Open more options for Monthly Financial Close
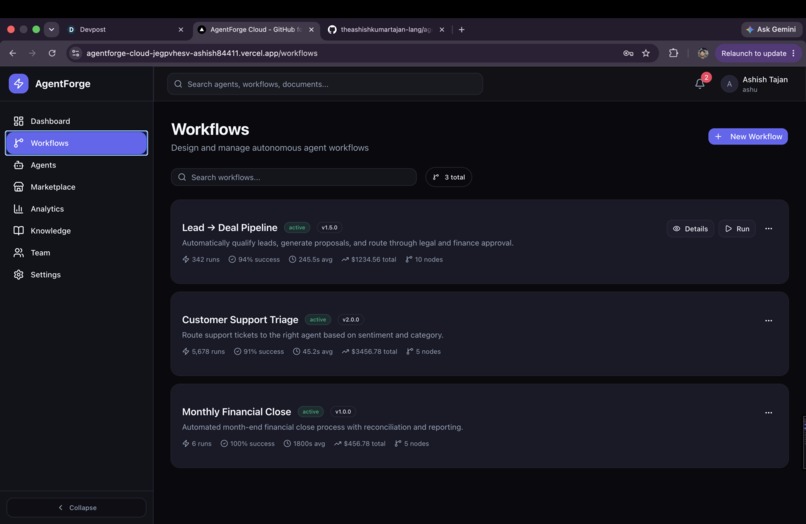This screenshot has height=524, width=806. tap(768, 412)
